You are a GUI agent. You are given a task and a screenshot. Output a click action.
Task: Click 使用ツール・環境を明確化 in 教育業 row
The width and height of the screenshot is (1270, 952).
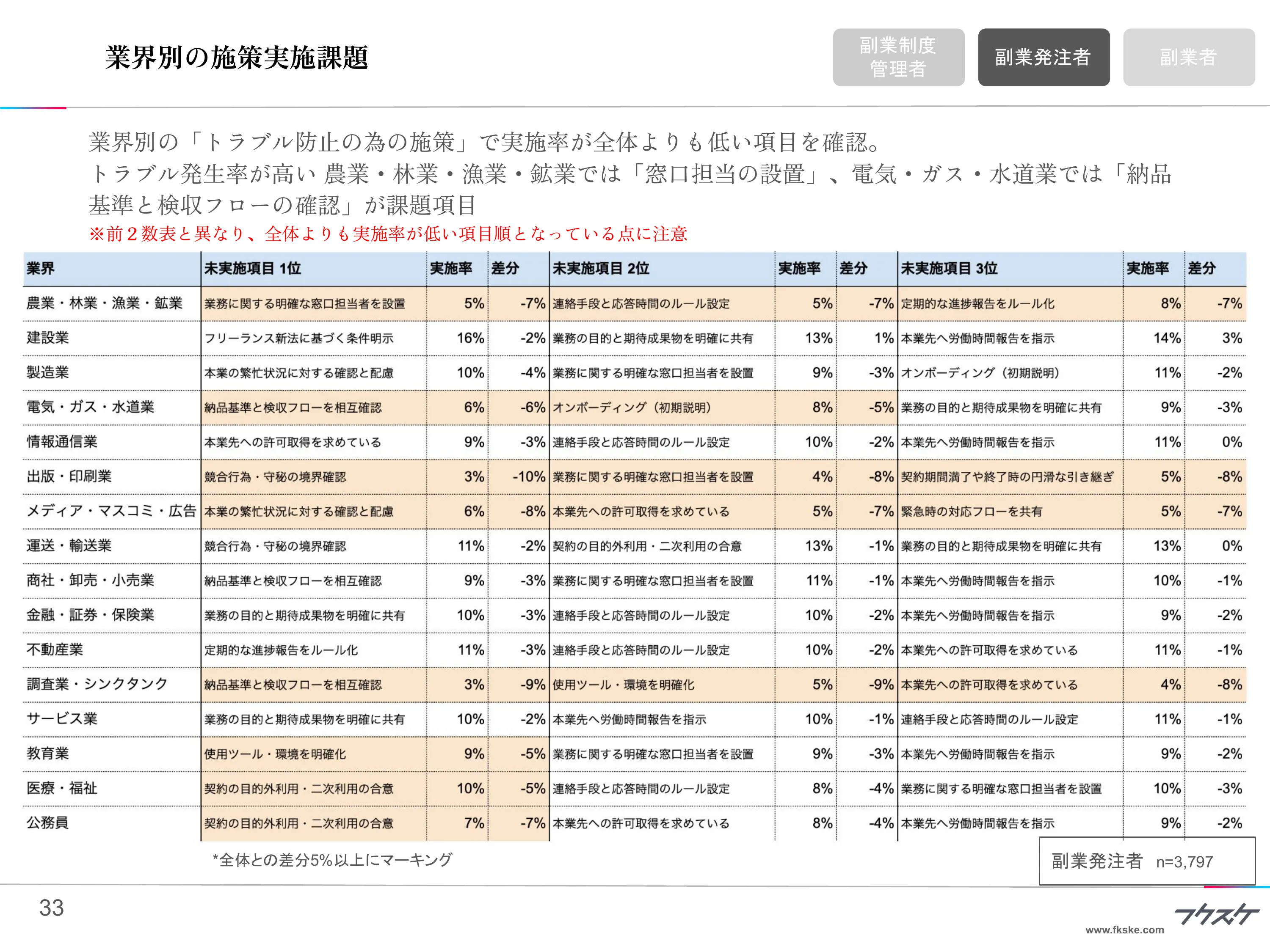pyautogui.click(x=275, y=754)
